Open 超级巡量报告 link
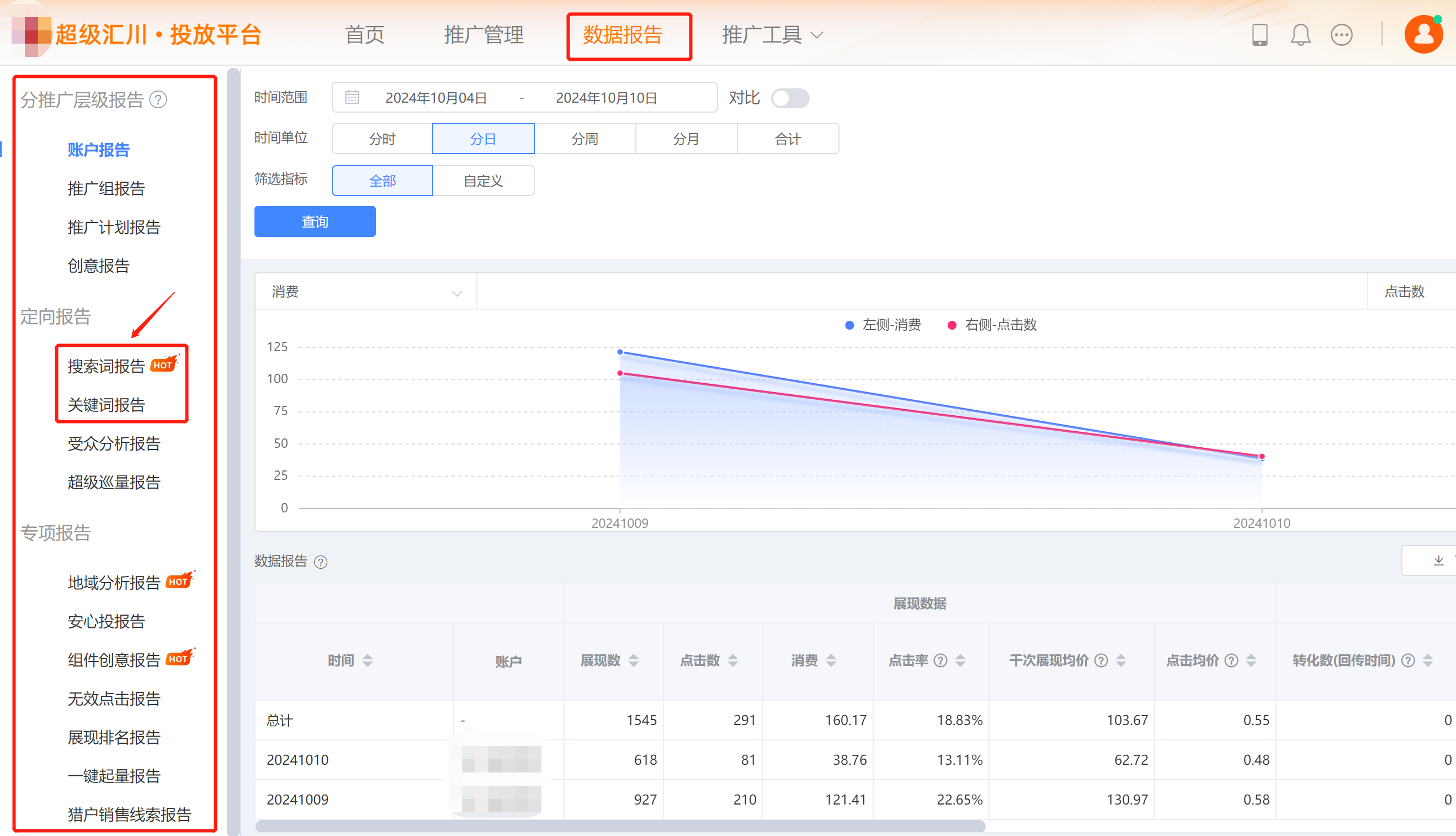This screenshot has width=1456, height=836. [x=114, y=482]
